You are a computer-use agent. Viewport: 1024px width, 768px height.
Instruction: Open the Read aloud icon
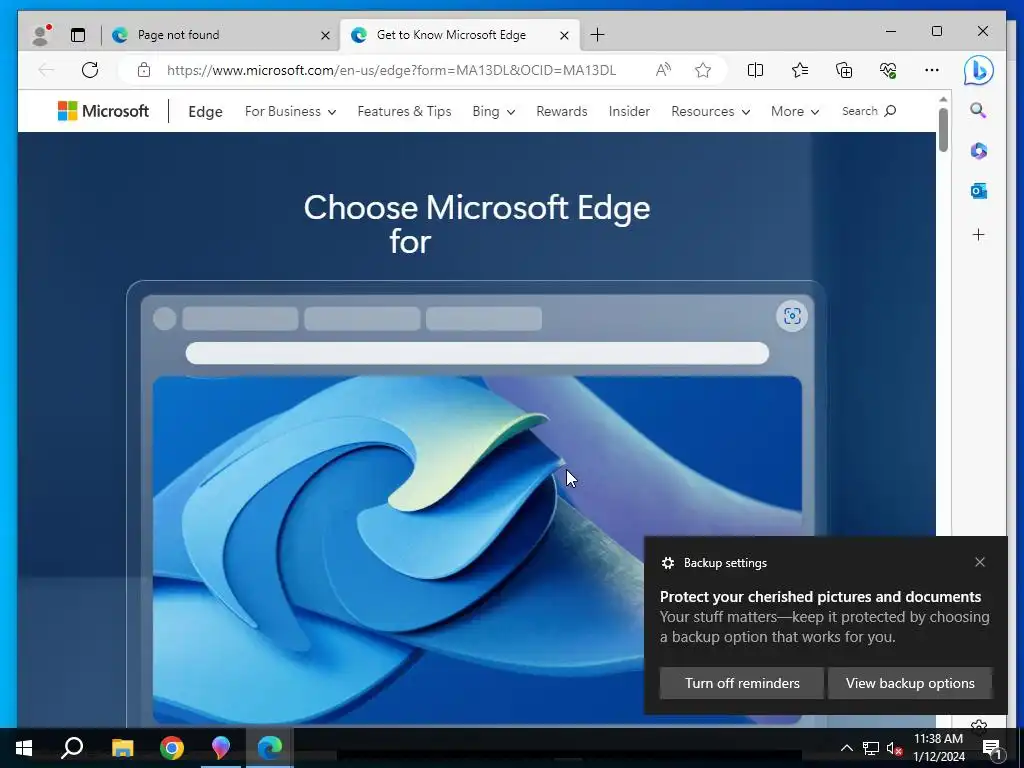coord(663,70)
